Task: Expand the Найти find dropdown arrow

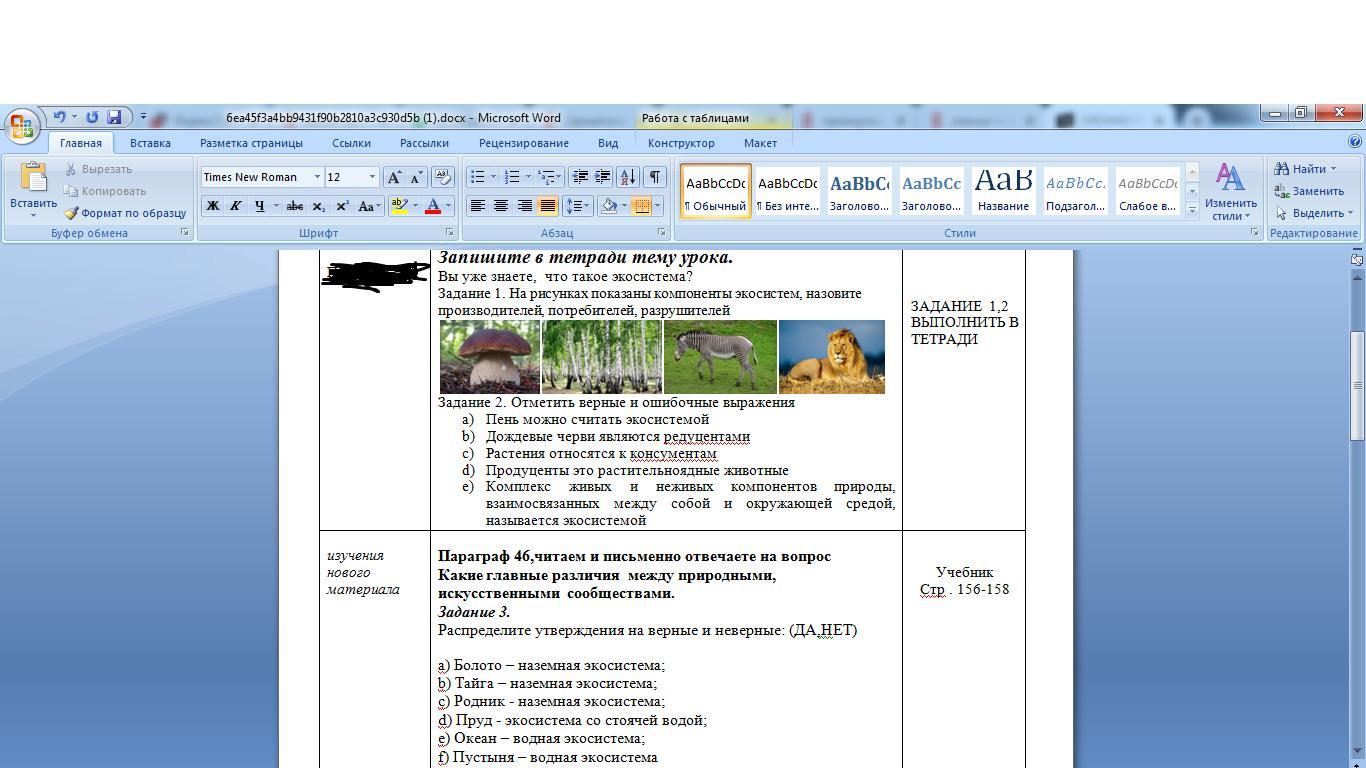Action: coord(1333,169)
